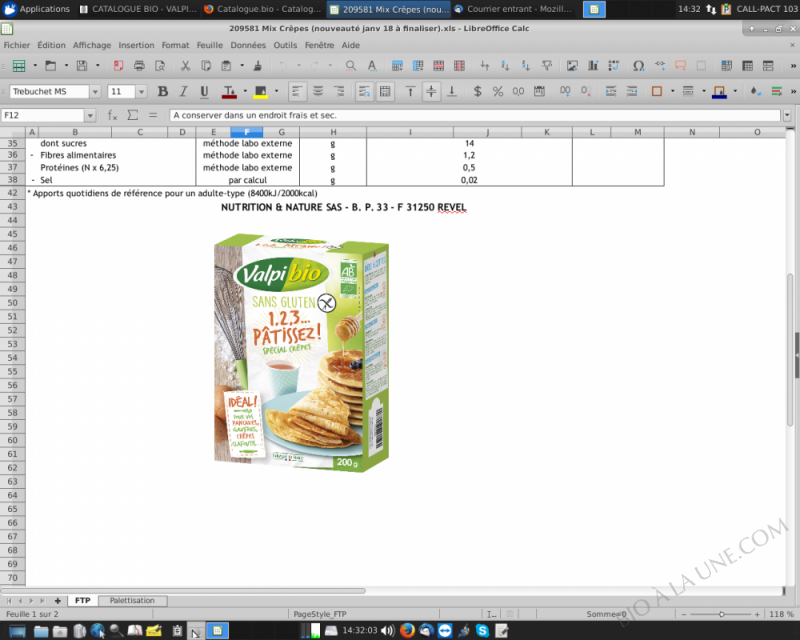Add a new sheet with the plus button

58,601
